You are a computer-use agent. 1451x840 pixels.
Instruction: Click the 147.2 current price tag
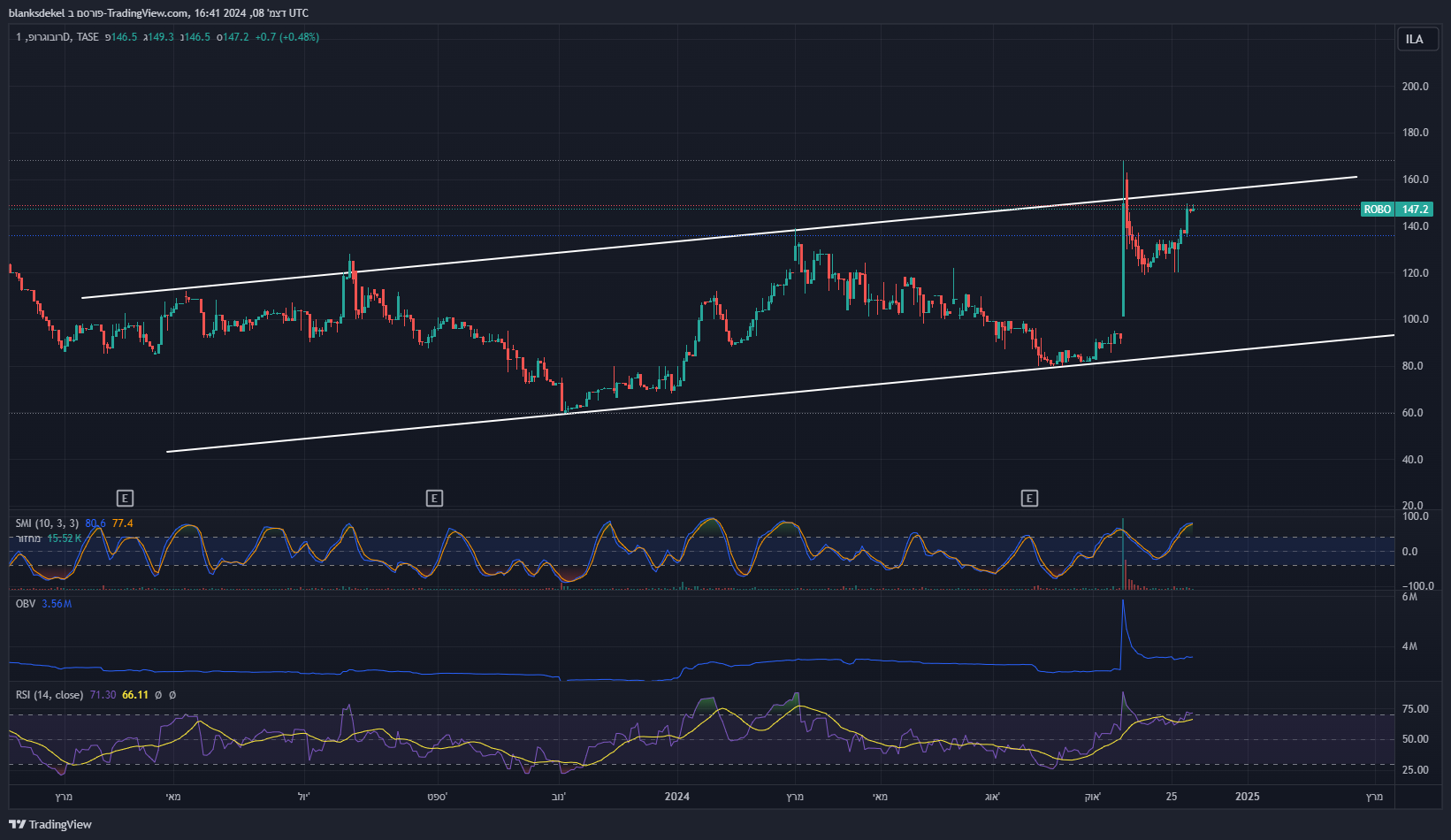tap(1415, 210)
